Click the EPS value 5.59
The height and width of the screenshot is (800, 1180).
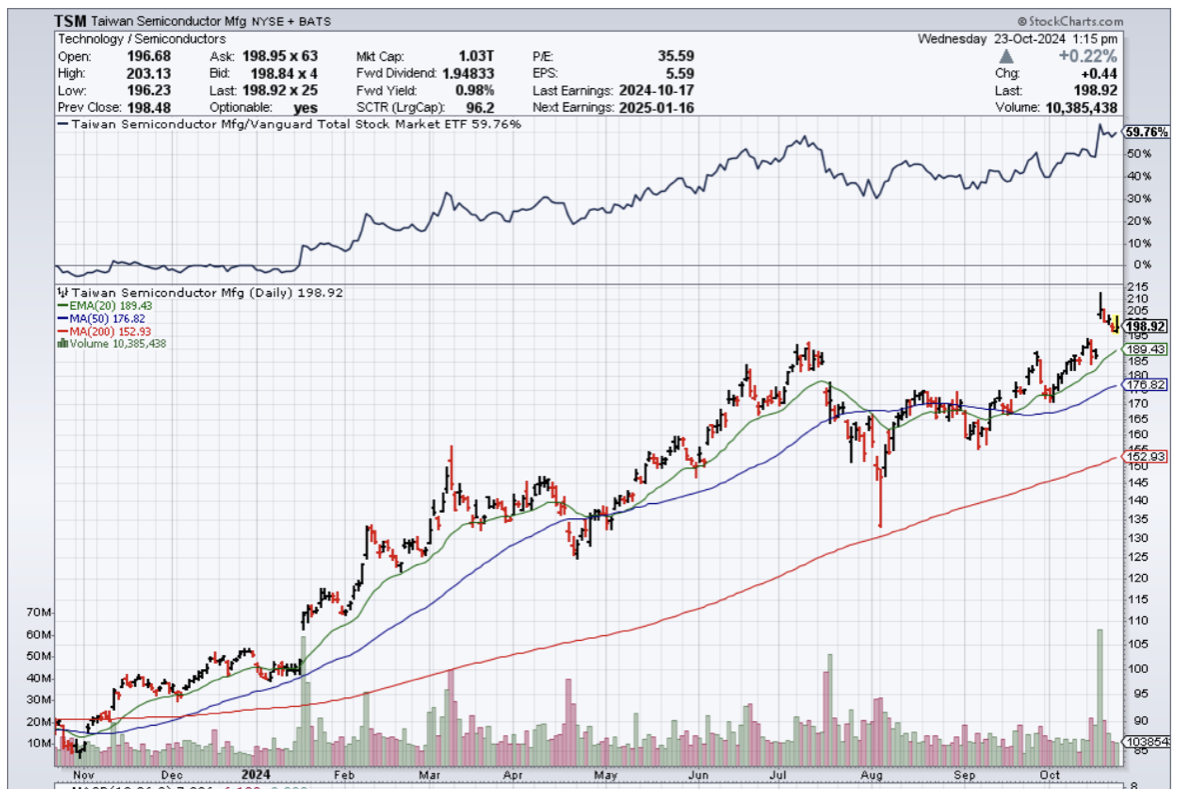pyautogui.click(x=680, y=73)
